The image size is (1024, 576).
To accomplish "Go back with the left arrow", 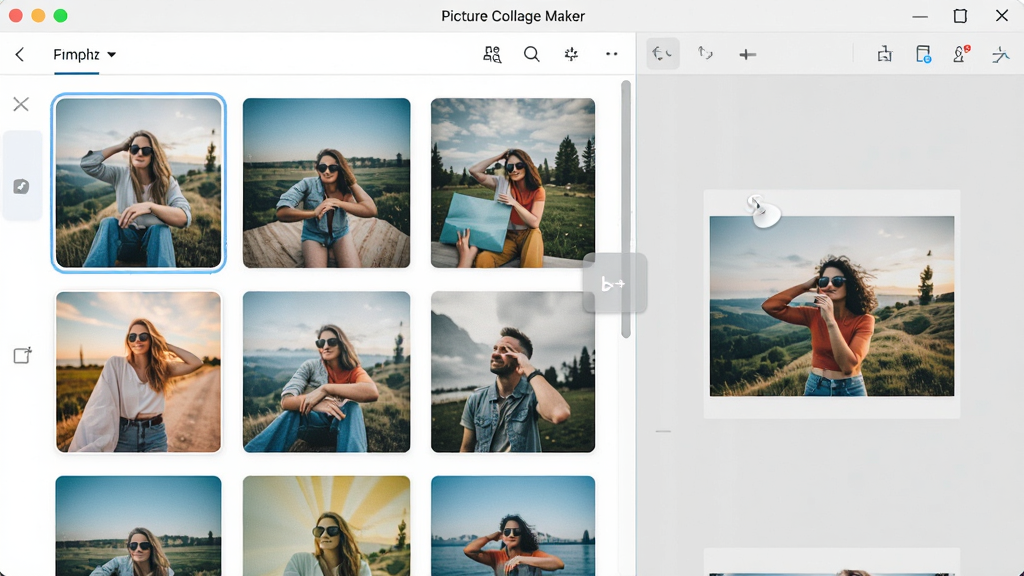I will pos(20,54).
